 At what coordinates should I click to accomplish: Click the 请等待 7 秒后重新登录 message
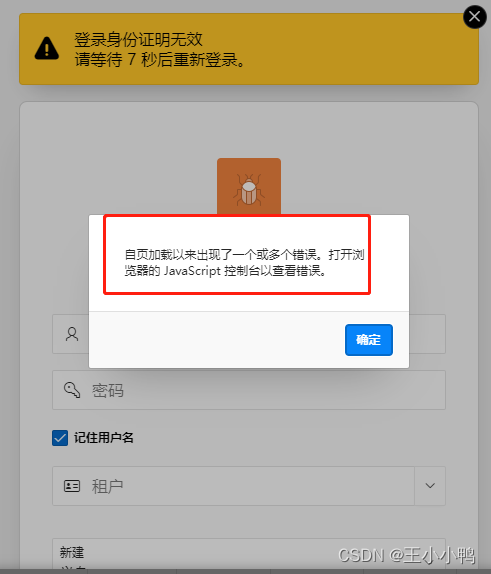[x=160, y=59]
